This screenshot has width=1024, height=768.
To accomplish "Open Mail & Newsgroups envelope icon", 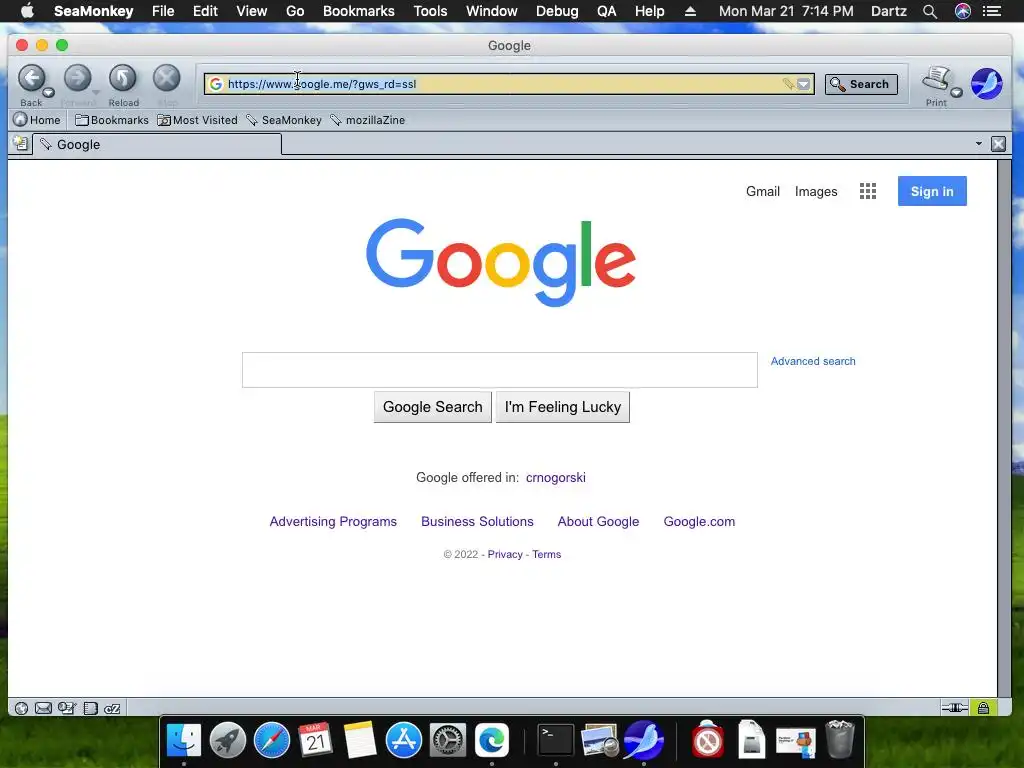I will tap(43, 708).
